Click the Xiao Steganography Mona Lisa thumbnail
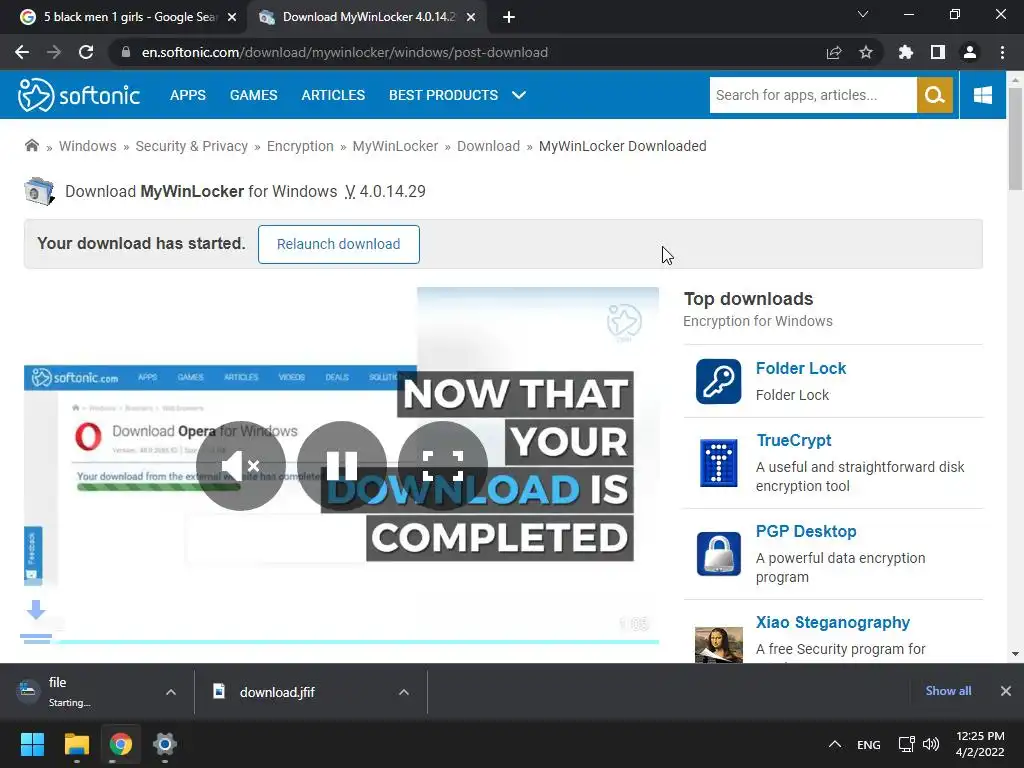This screenshot has width=1024, height=768. 718,645
